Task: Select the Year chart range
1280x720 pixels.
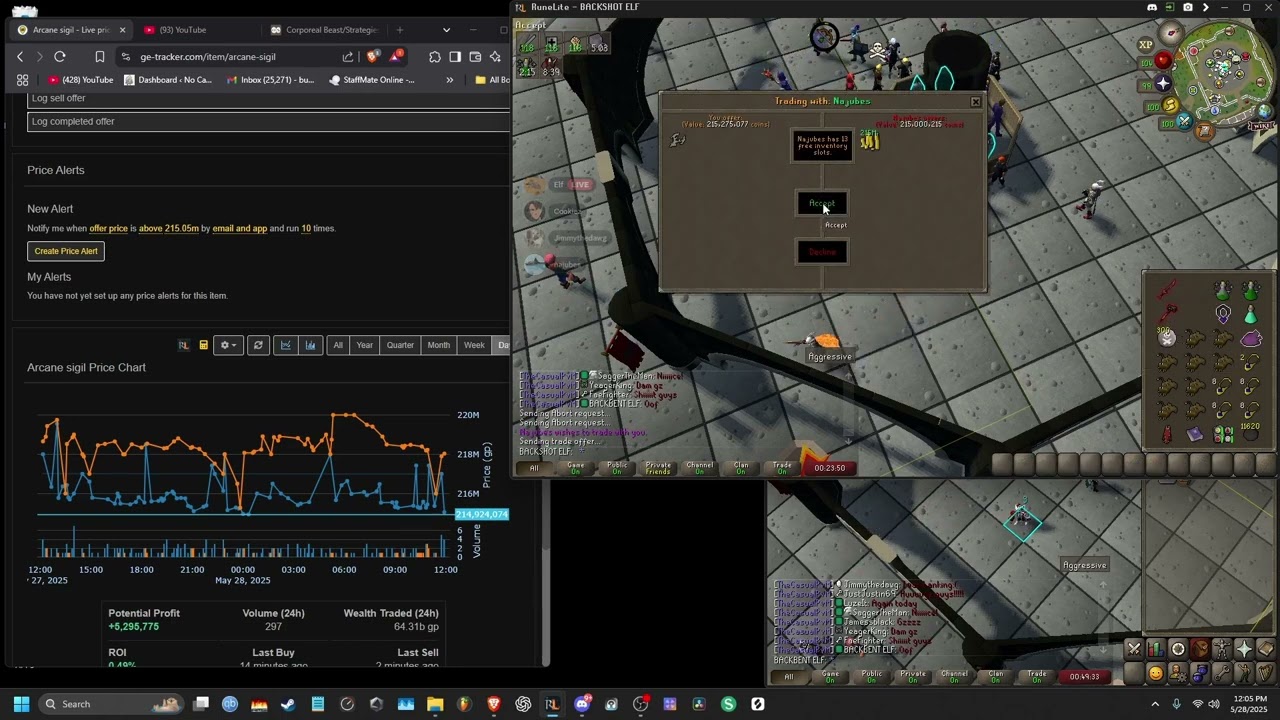Action: 364,345
